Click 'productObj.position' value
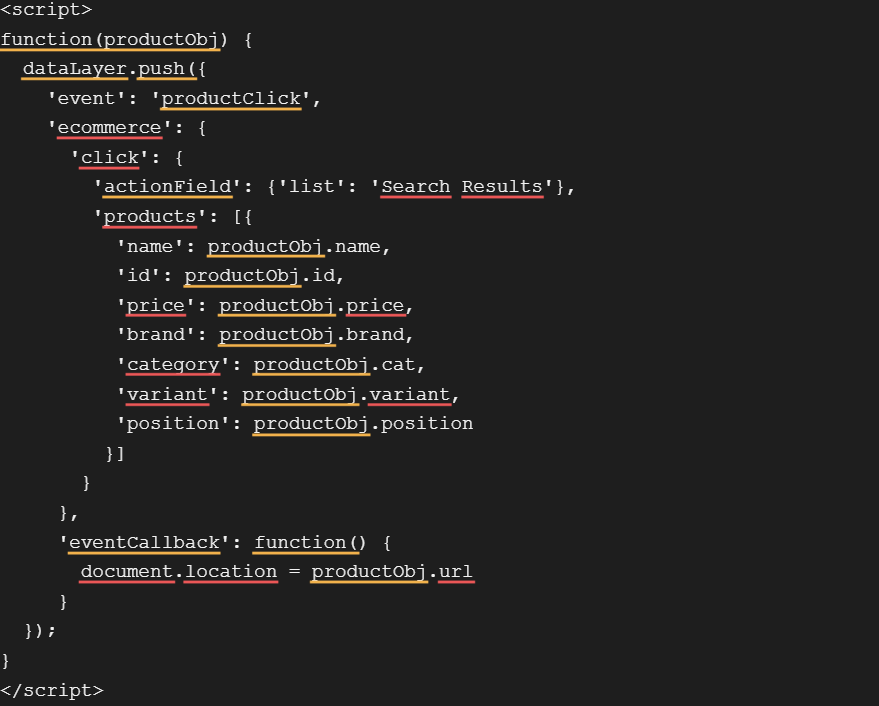Screen dimensions: 879x706 pos(363,424)
